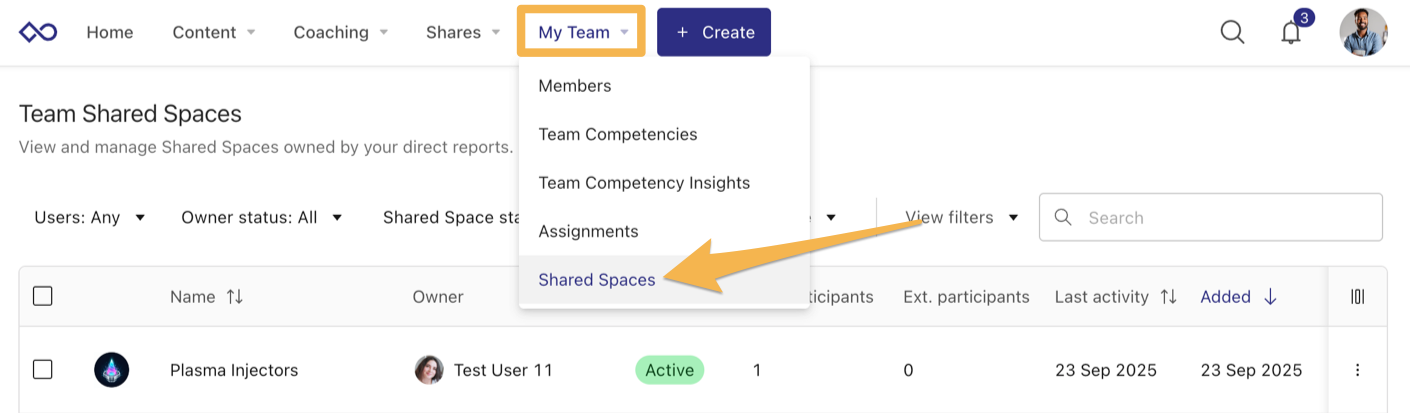The height and width of the screenshot is (413, 1410).
Task: Click the Team Shared Spaces heading
Action: tap(130, 114)
